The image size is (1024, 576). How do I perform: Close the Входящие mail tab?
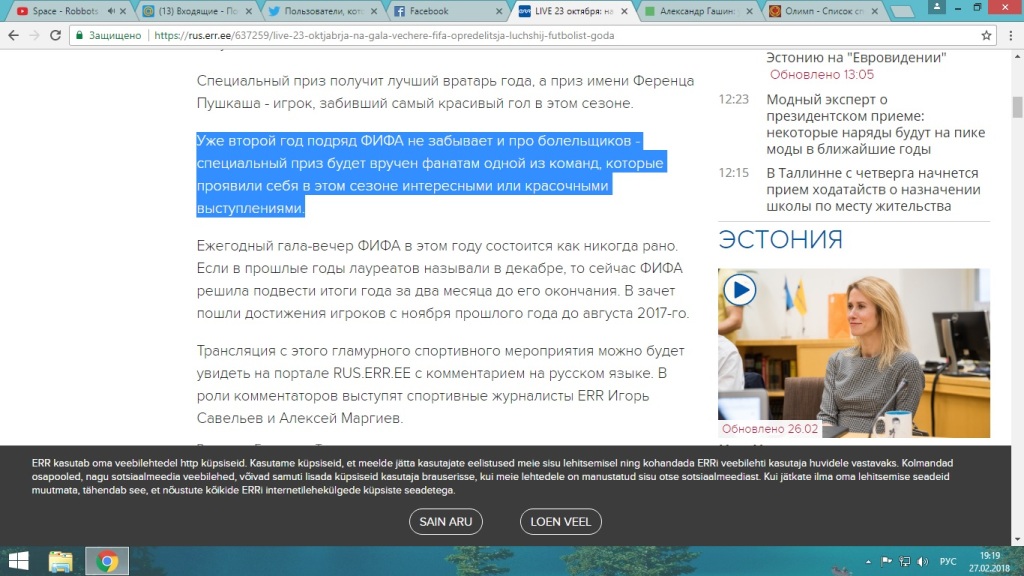click(x=248, y=11)
